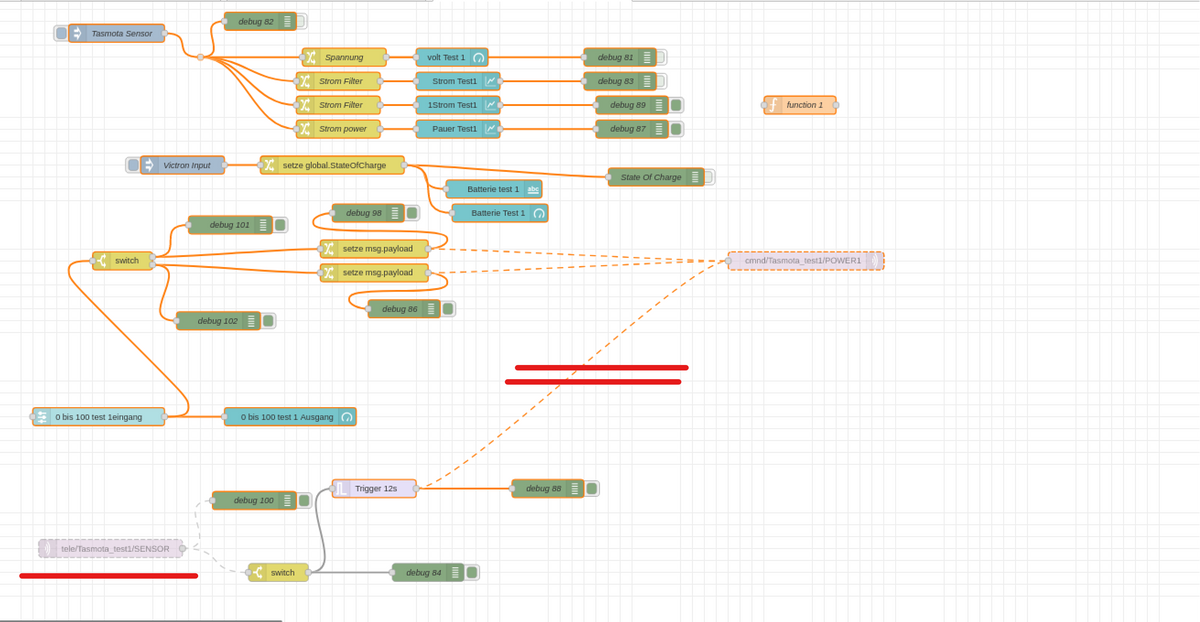
Task: Click the list icon on State Of Charge debug node
Action: pyautogui.click(x=695, y=177)
